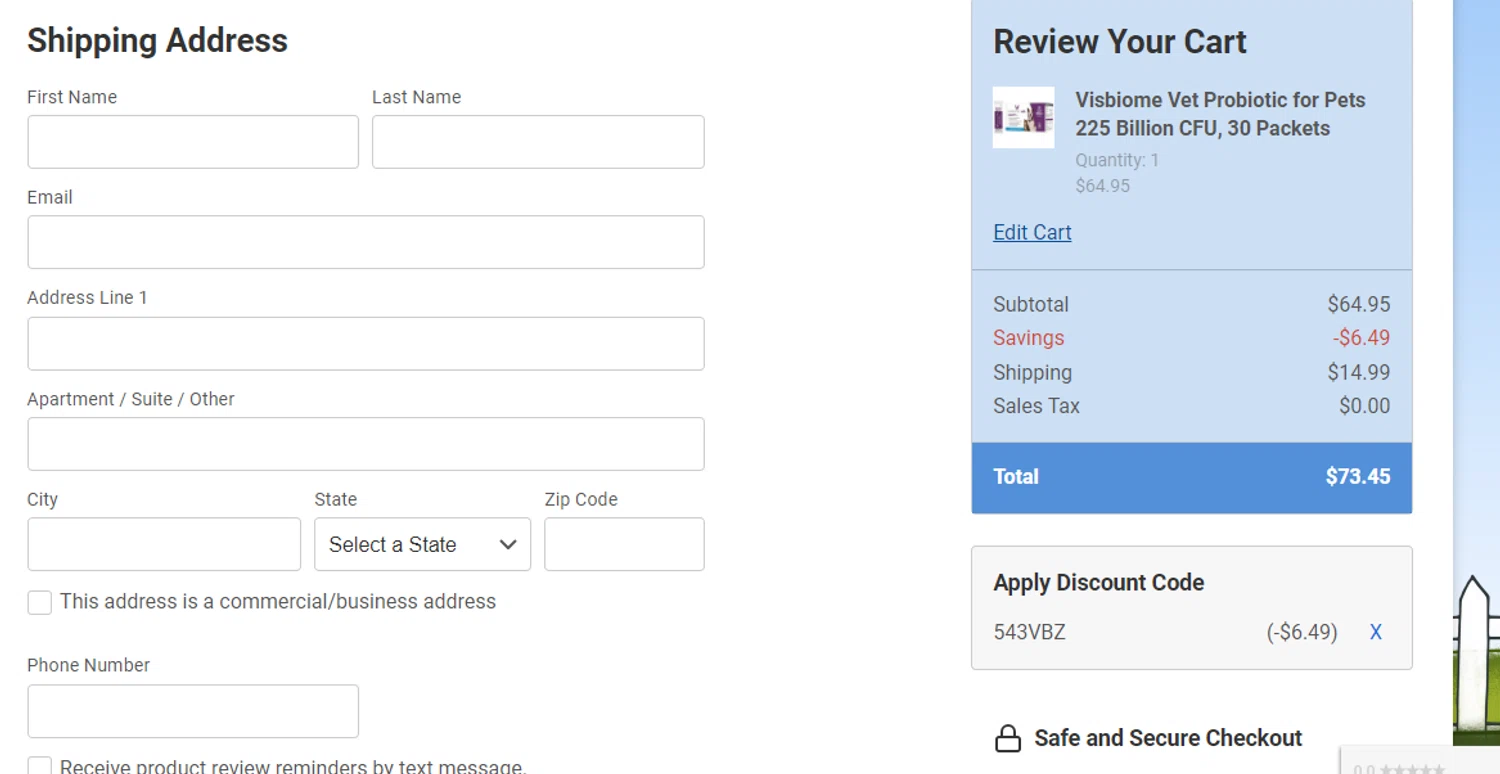Click the Visbiome product thumbnail image
This screenshot has height=774, width=1500.
(x=1023, y=117)
